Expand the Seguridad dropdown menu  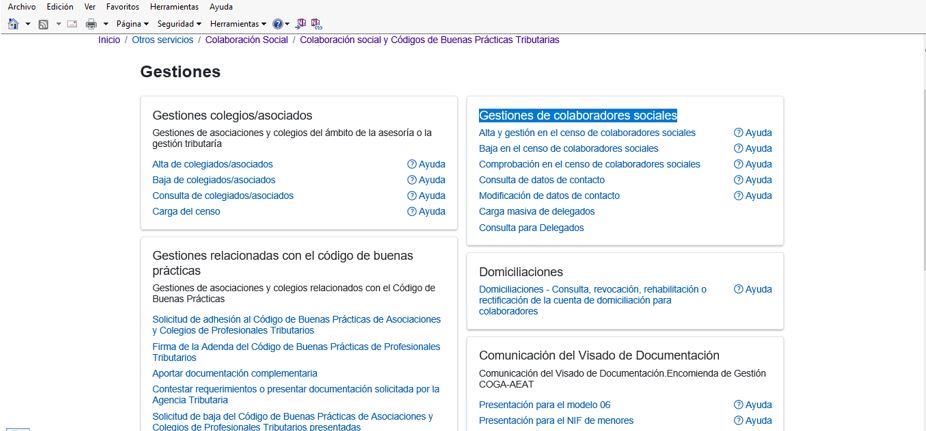point(179,23)
